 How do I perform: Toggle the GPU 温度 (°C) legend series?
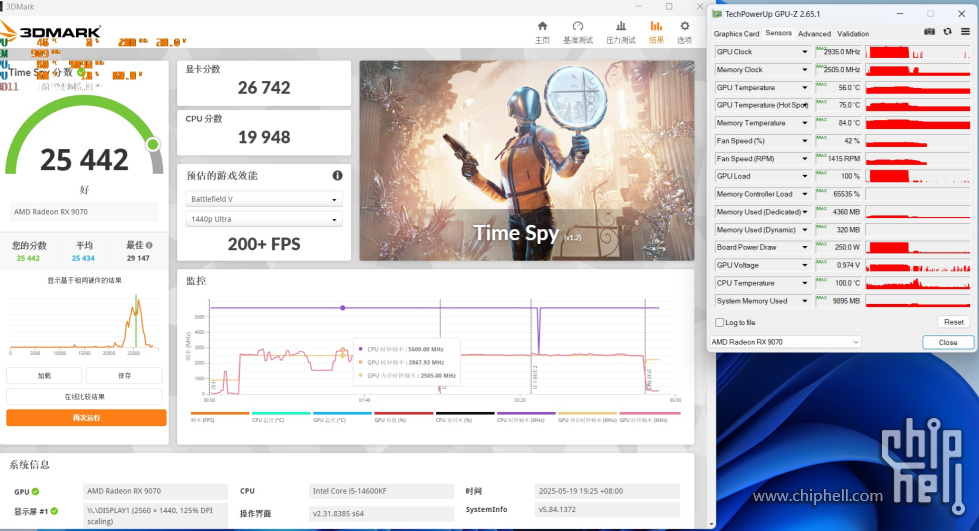[342, 417]
